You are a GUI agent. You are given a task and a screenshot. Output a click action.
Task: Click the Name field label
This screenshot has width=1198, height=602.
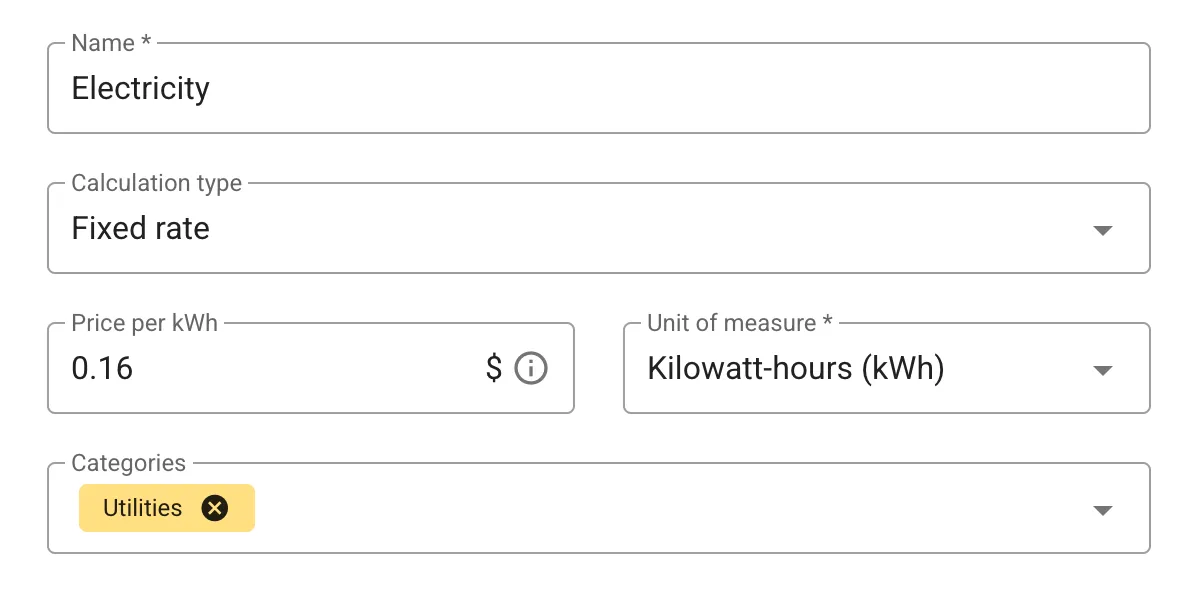click(x=104, y=43)
